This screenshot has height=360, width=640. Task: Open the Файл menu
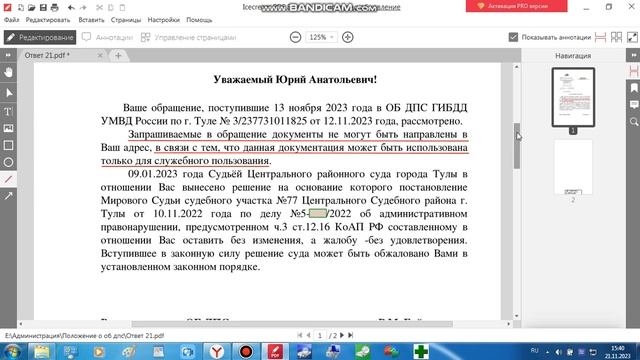pos(11,20)
